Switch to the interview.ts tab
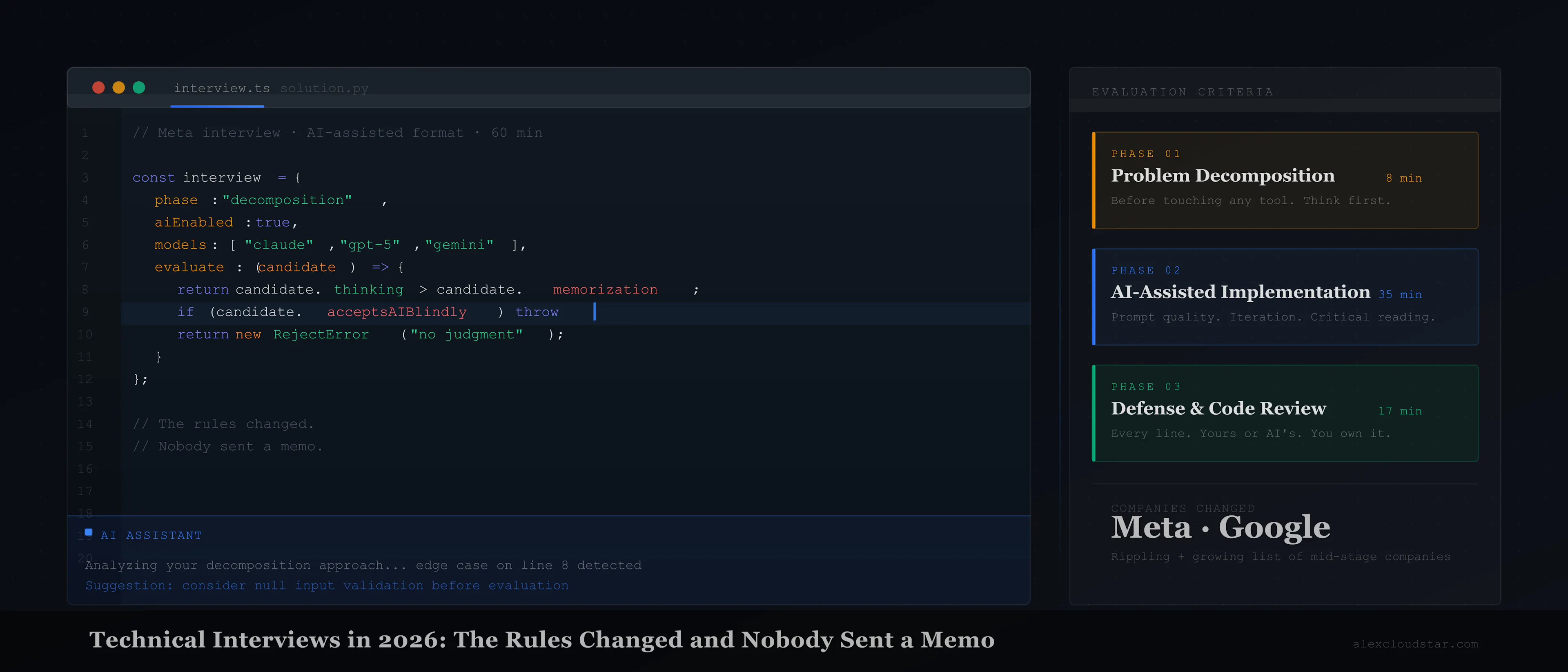 pos(222,89)
